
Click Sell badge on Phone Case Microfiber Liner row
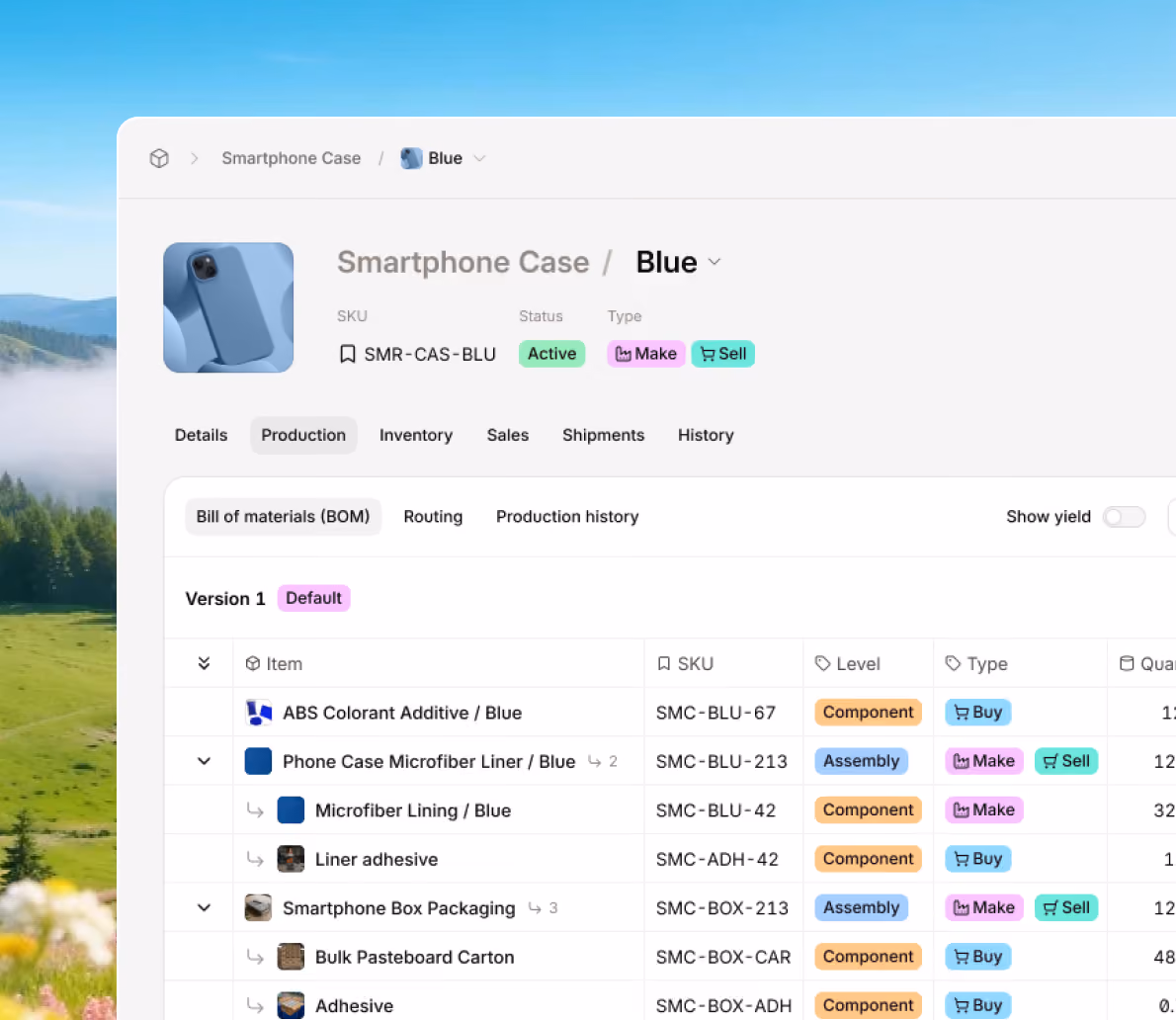point(1066,761)
